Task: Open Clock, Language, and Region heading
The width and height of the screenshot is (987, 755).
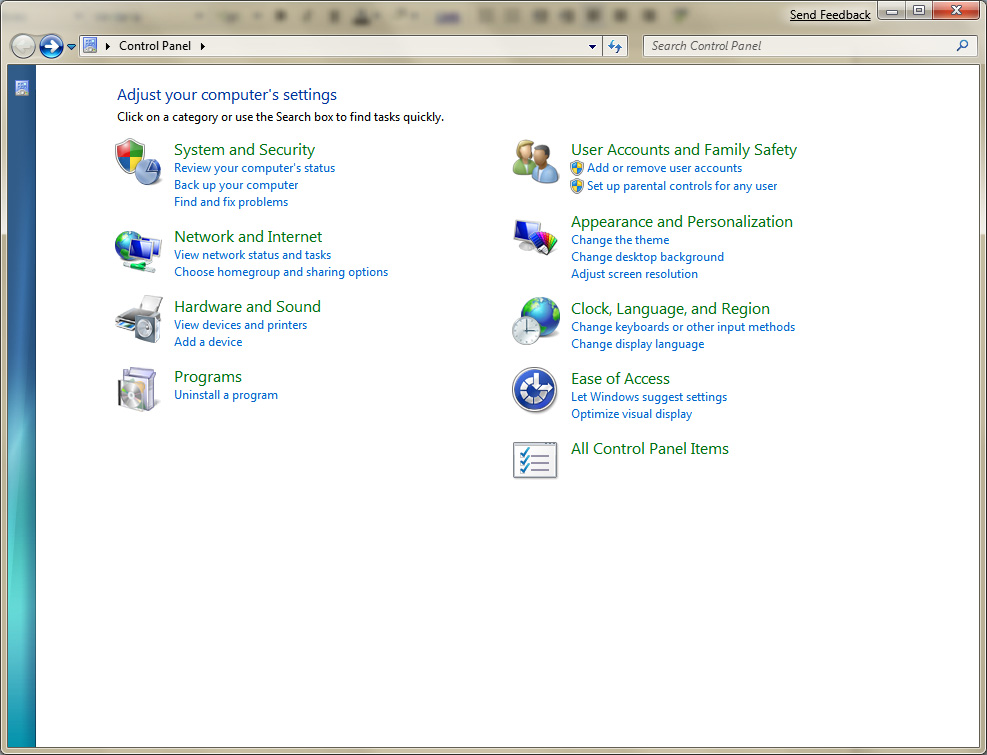Action: pyautogui.click(x=670, y=309)
